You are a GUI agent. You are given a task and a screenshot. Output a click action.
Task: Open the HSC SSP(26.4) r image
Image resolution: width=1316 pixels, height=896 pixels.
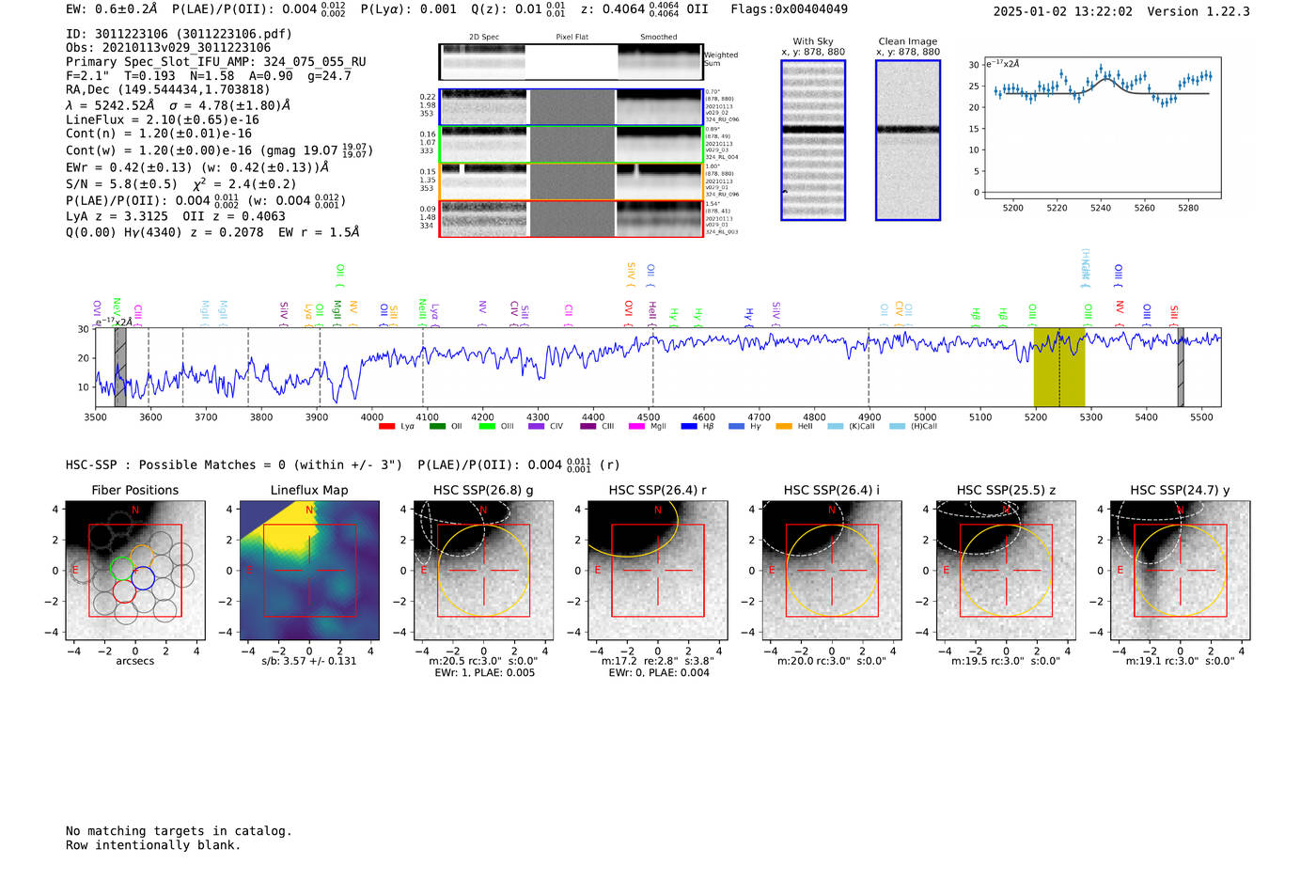coord(657,571)
